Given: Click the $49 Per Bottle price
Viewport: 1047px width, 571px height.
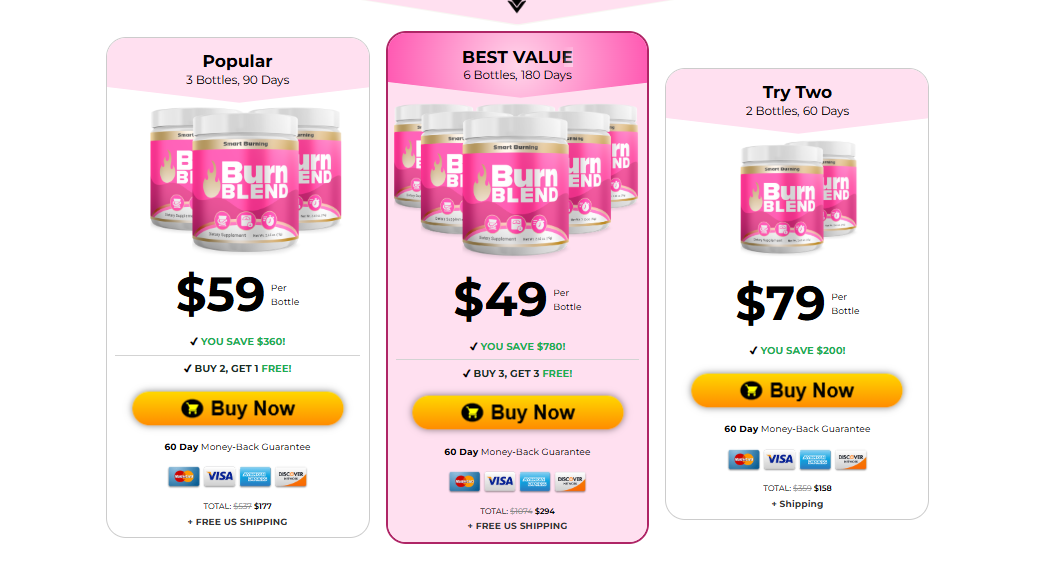Looking at the screenshot, I should click(x=517, y=299).
